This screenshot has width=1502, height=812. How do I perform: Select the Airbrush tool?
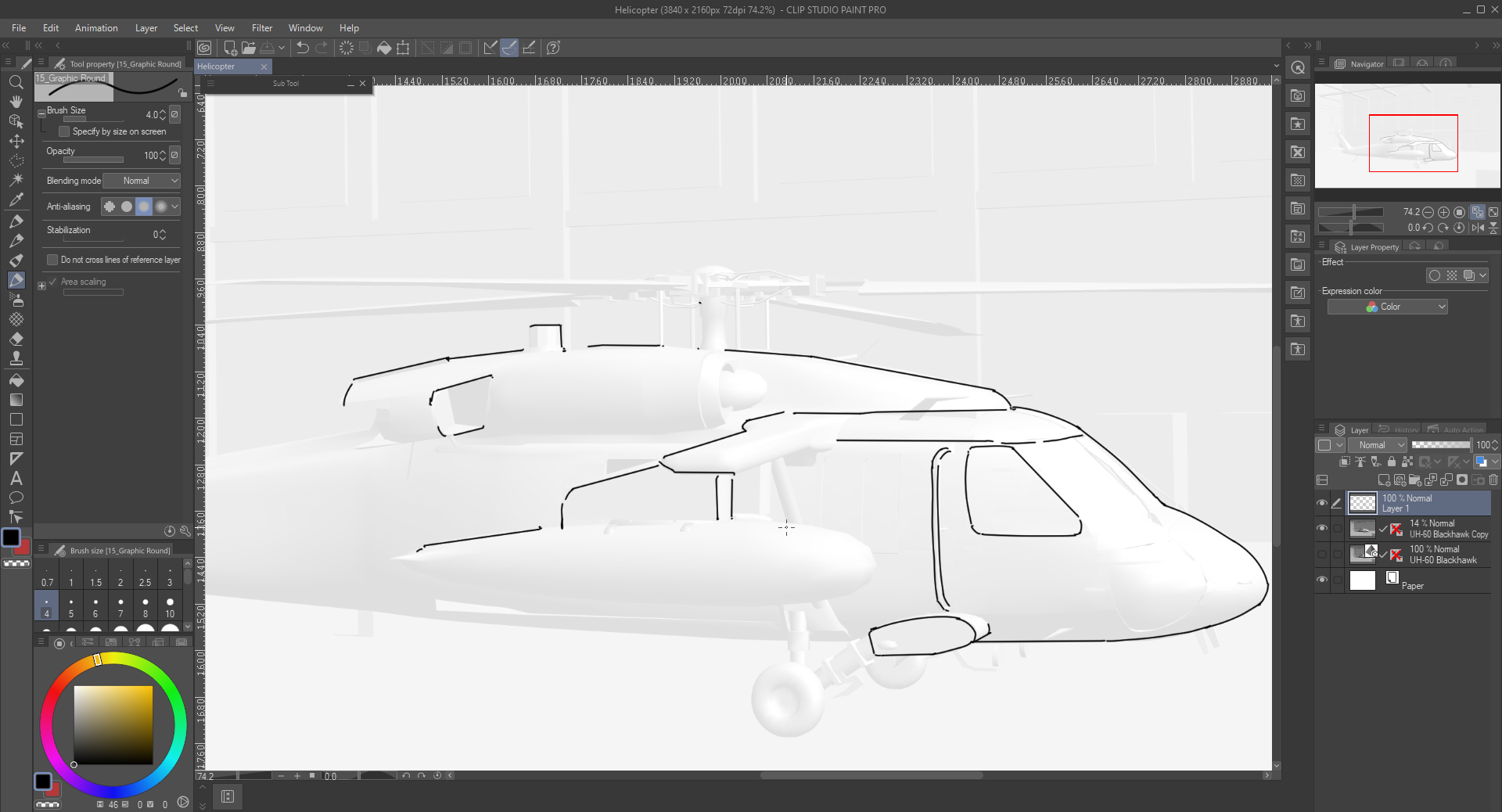pyautogui.click(x=16, y=300)
